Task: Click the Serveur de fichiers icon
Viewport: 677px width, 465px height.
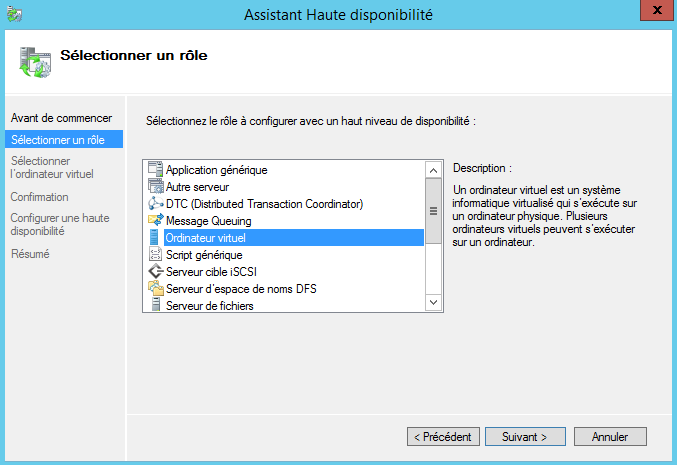Action: (x=155, y=305)
